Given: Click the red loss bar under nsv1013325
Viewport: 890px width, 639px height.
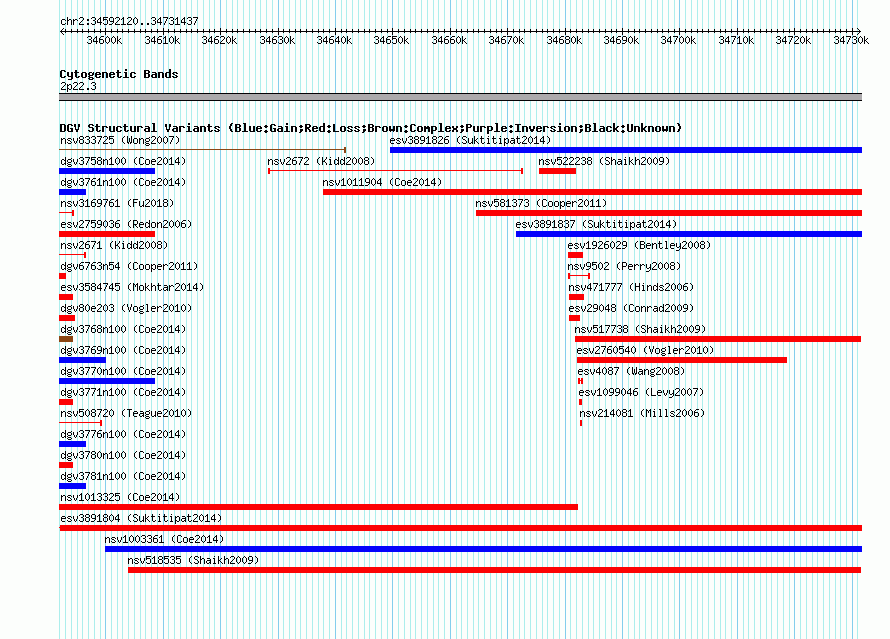Looking at the screenshot, I should [x=318, y=507].
